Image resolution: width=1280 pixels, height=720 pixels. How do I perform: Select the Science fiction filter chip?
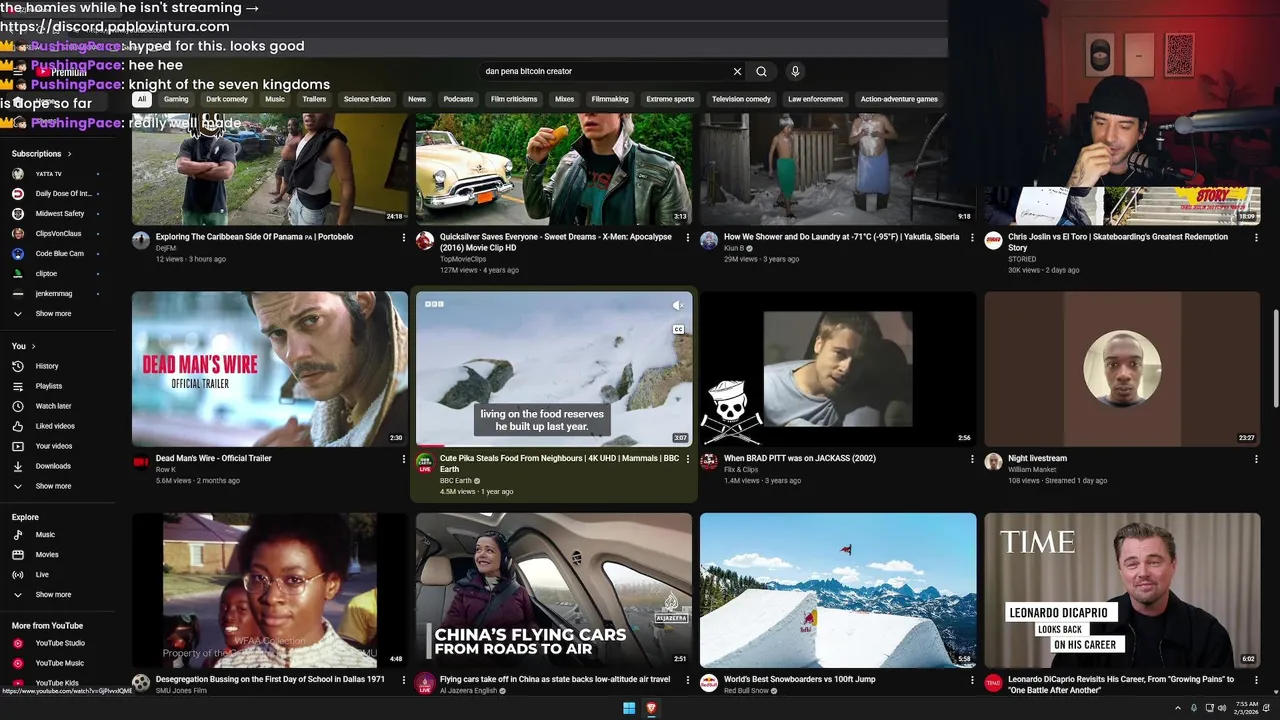click(367, 99)
